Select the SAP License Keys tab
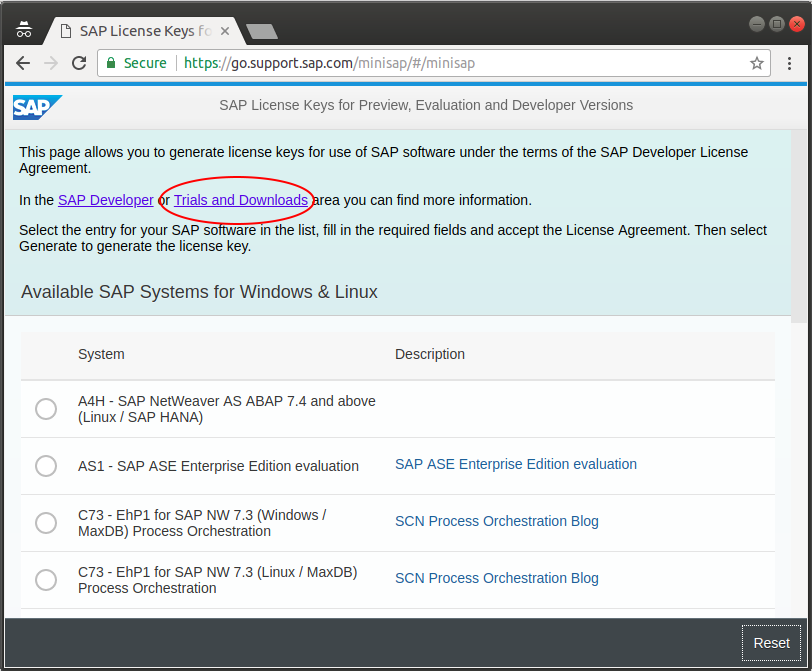This screenshot has height=671, width=812. click(144, 31)
